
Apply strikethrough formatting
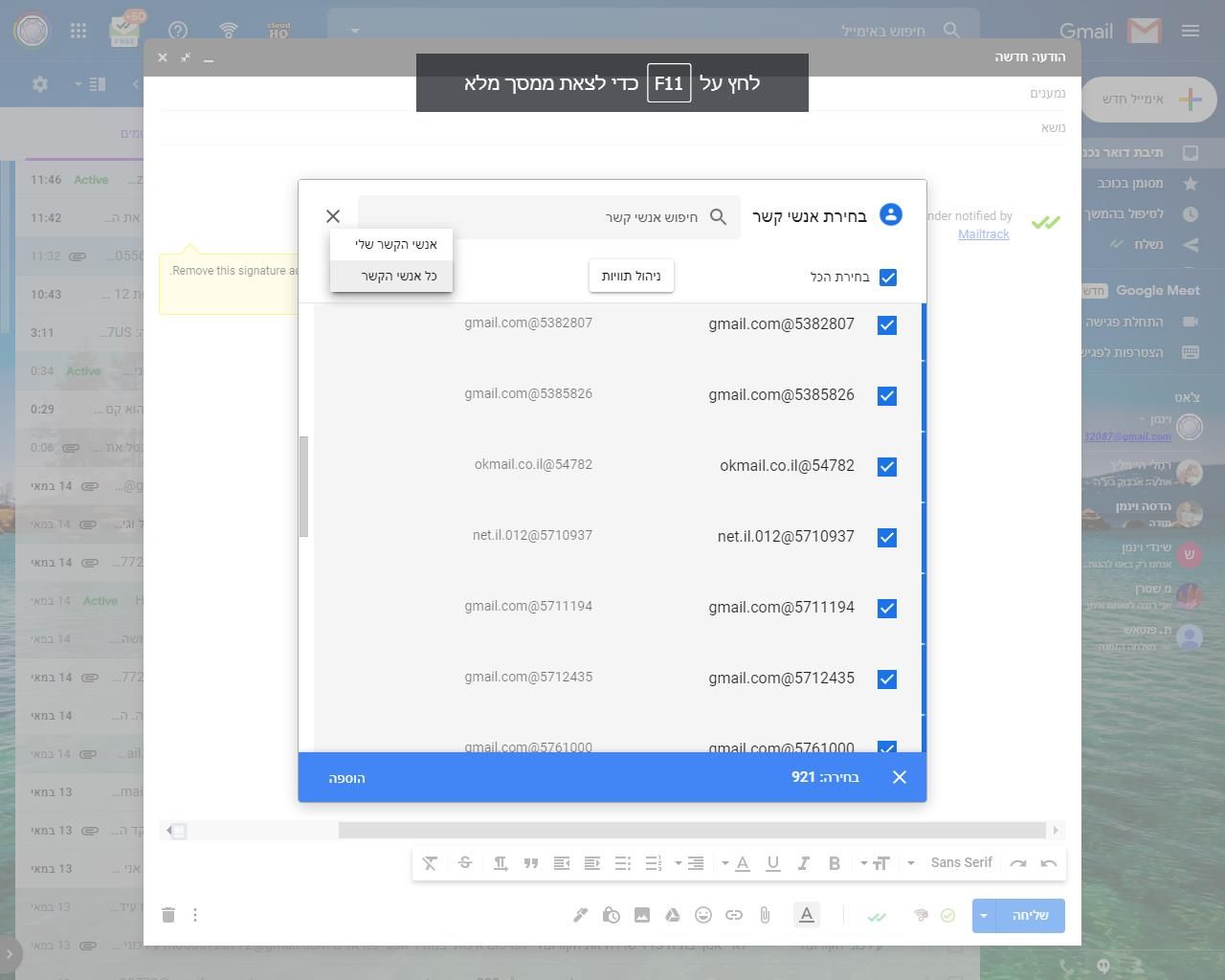point(465,863)
